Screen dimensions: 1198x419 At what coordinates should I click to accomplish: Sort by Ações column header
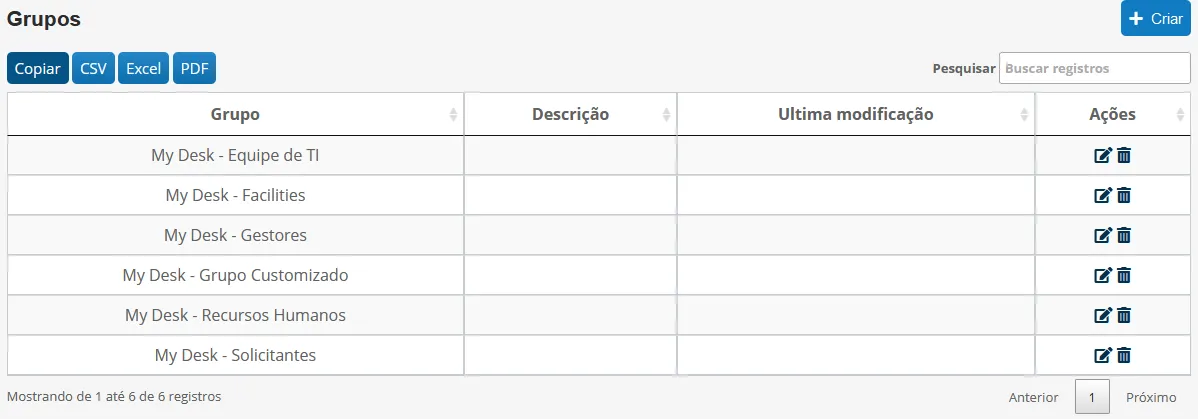1112,115
